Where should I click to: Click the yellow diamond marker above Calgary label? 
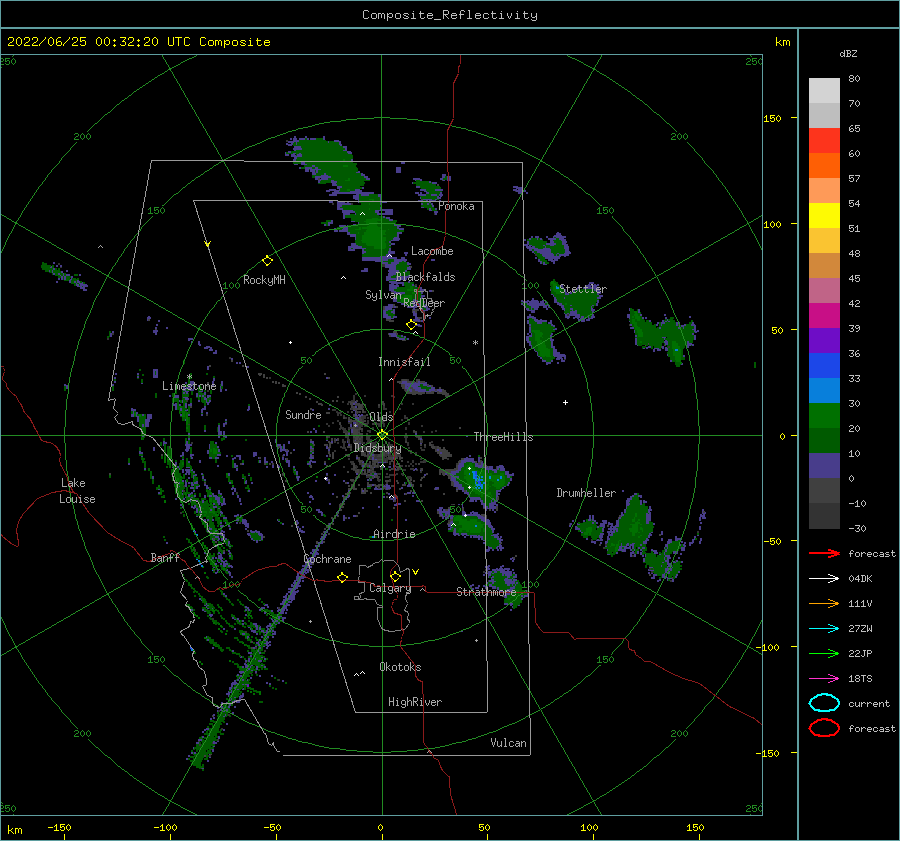tap(395, 576)
